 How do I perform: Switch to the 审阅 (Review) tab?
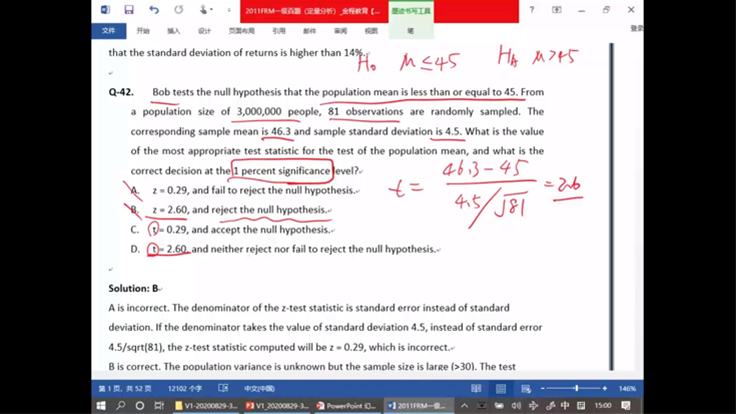tap(340, 31)
